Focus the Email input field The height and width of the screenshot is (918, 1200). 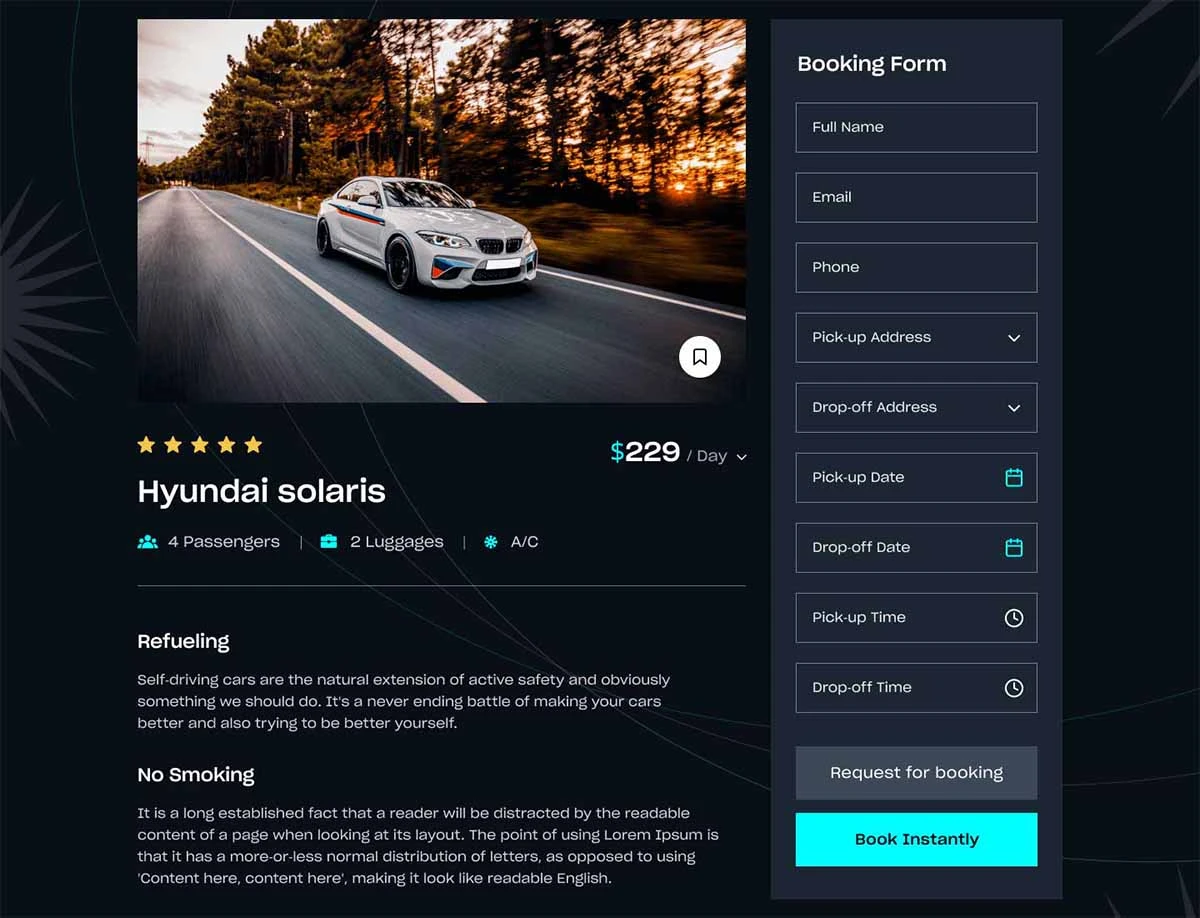point(916,198)
